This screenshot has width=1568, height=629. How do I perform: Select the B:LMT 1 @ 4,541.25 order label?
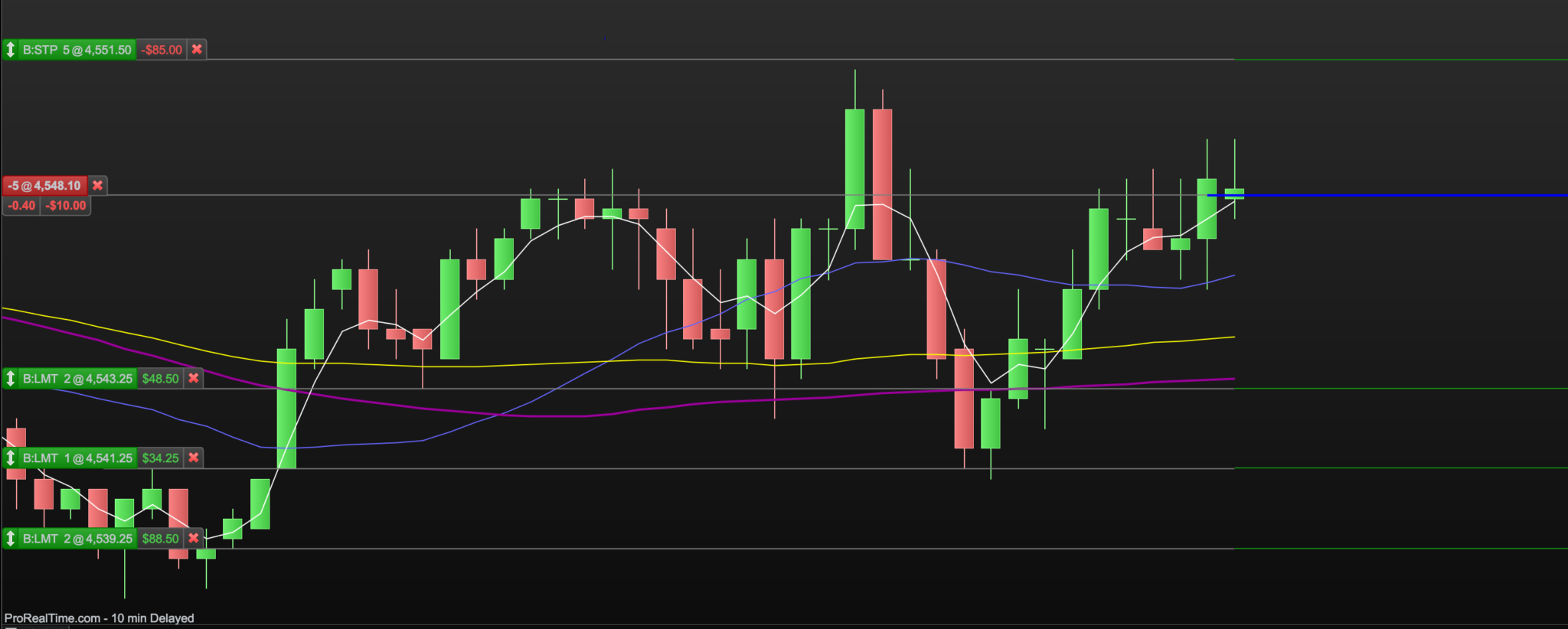click(x=77, y=458)
